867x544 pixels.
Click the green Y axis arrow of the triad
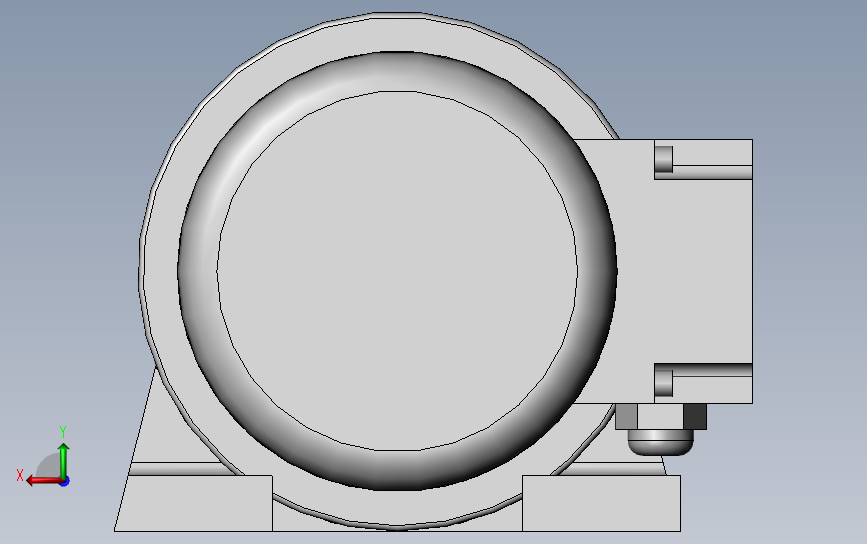point(64,461)
